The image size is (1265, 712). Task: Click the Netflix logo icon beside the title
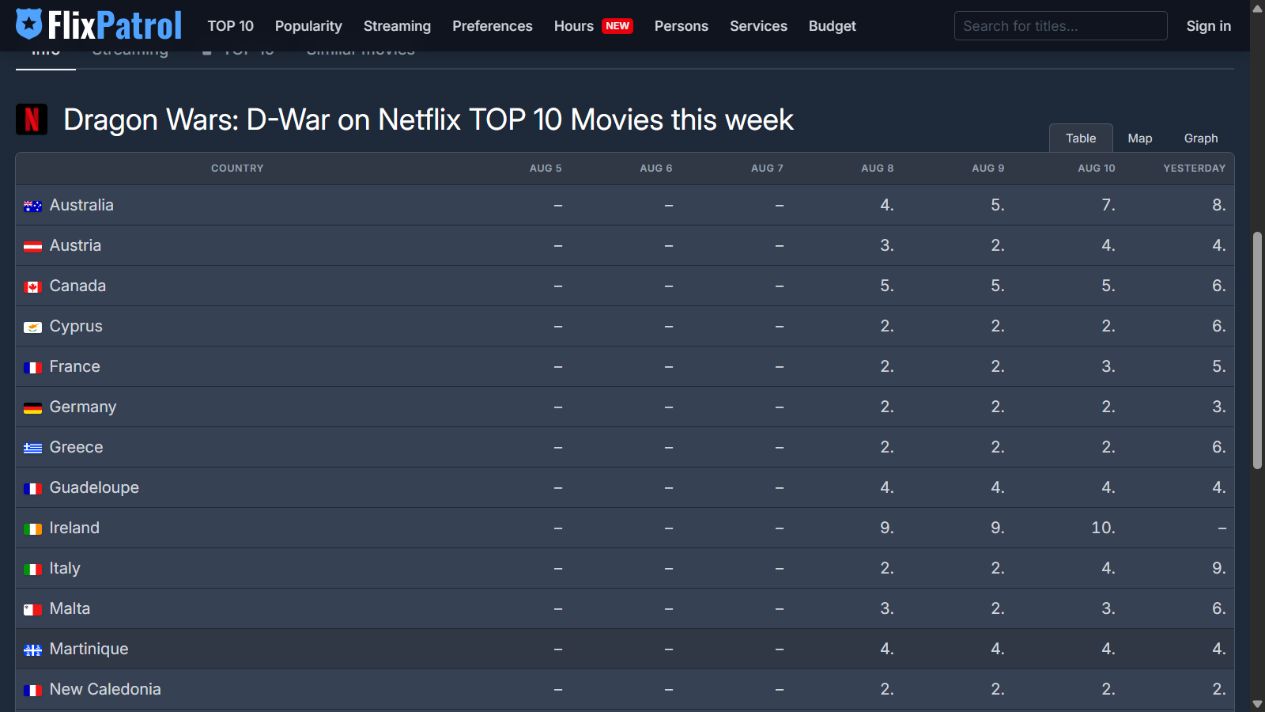[32, 120]
